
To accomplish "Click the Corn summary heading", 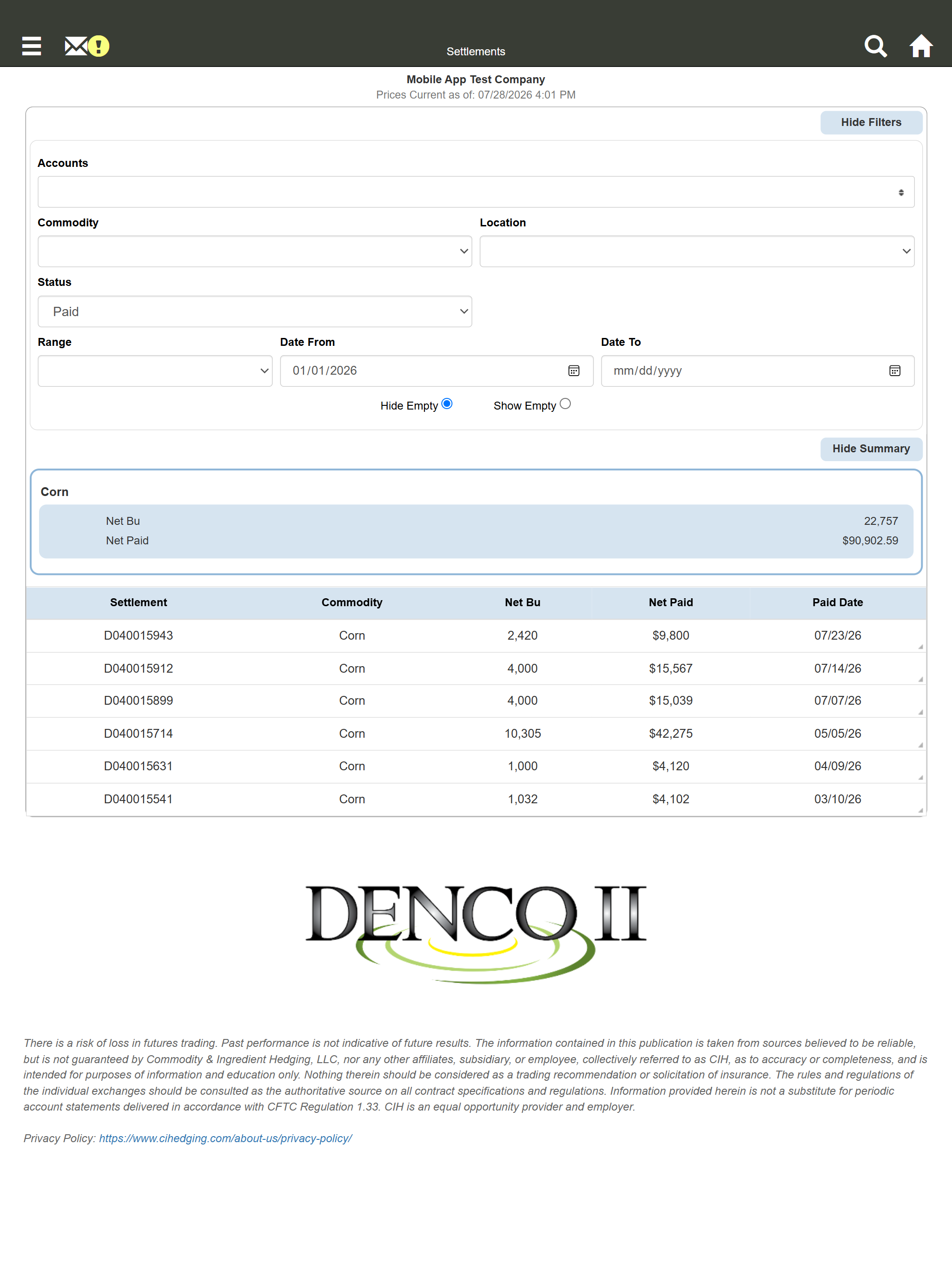I will click(54, 492).
